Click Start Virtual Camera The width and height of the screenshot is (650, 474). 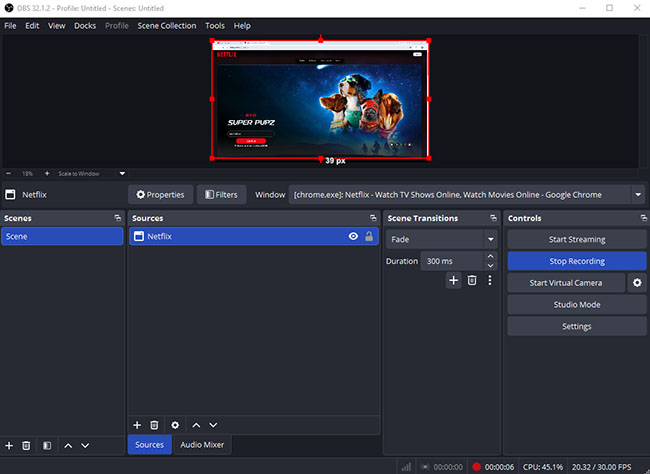(566, 283)
